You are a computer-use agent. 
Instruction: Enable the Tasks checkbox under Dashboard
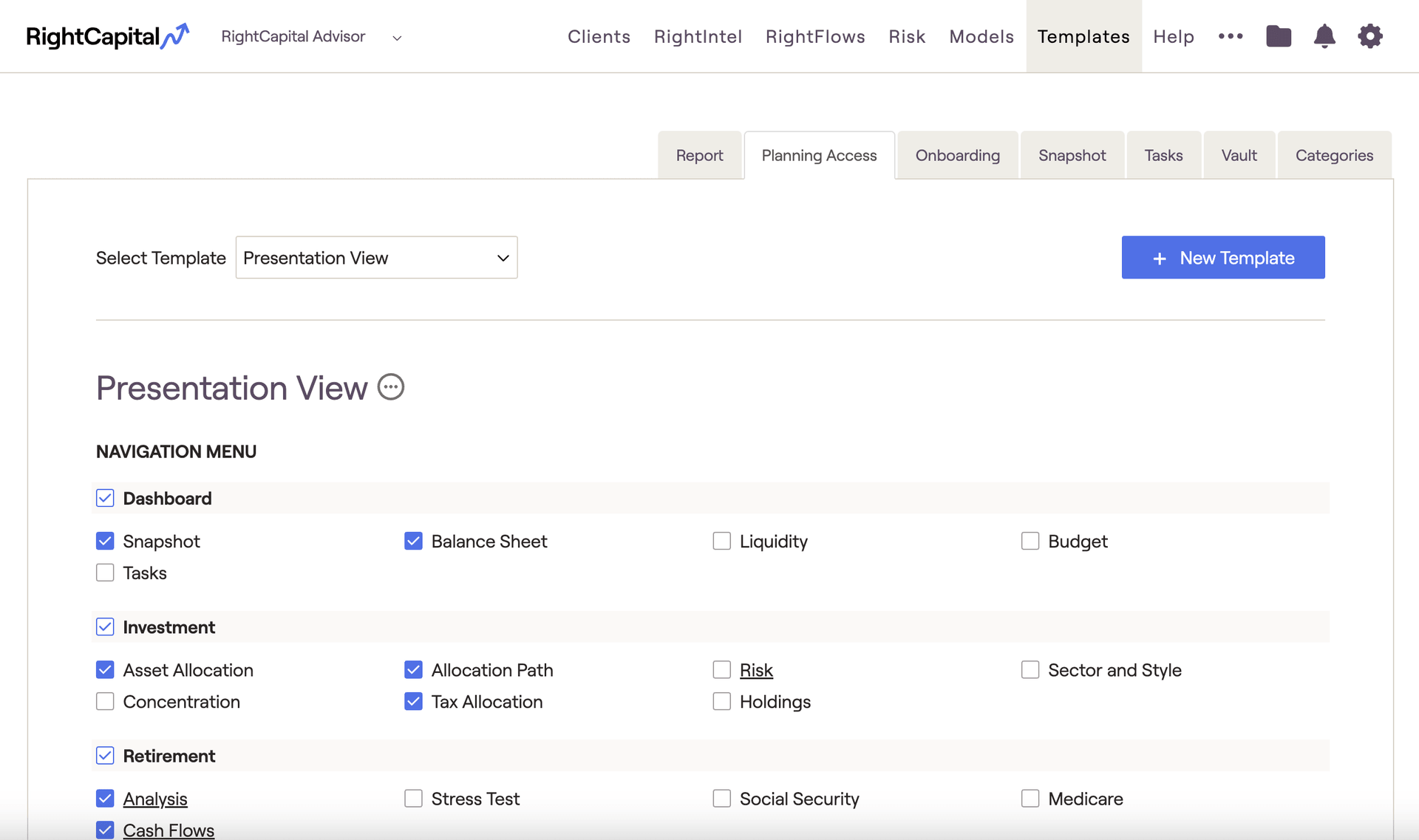click(x=105, y=573)
